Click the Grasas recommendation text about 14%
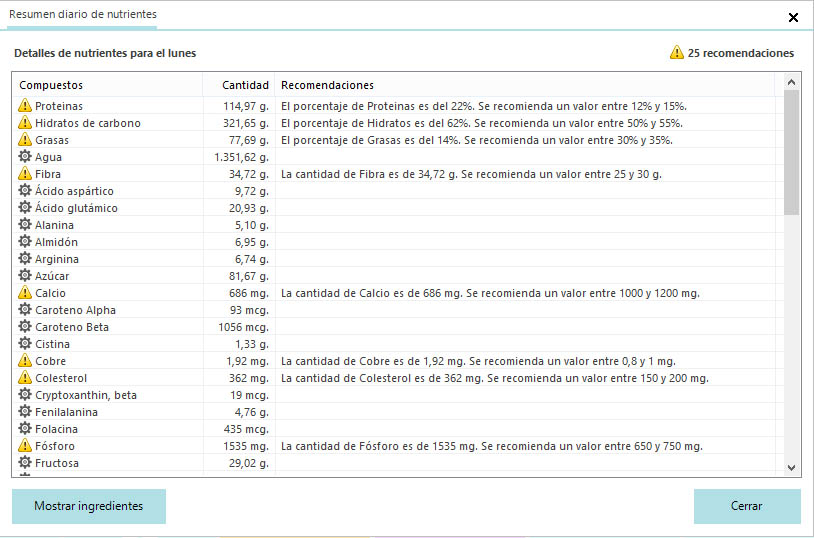Screen dimensions: 814x538 (477, 140)
